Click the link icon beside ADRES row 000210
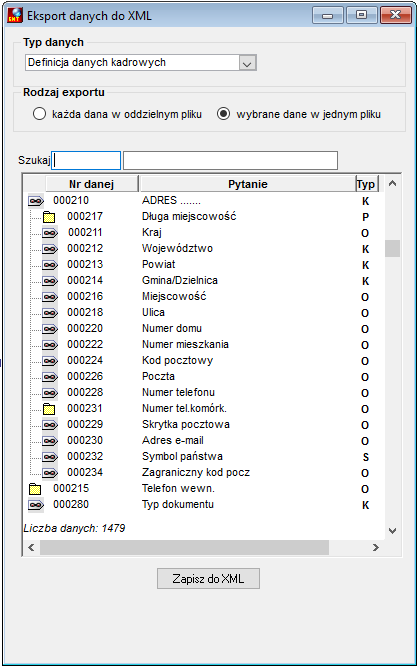The image size is (417, 667). coord(35,200)
